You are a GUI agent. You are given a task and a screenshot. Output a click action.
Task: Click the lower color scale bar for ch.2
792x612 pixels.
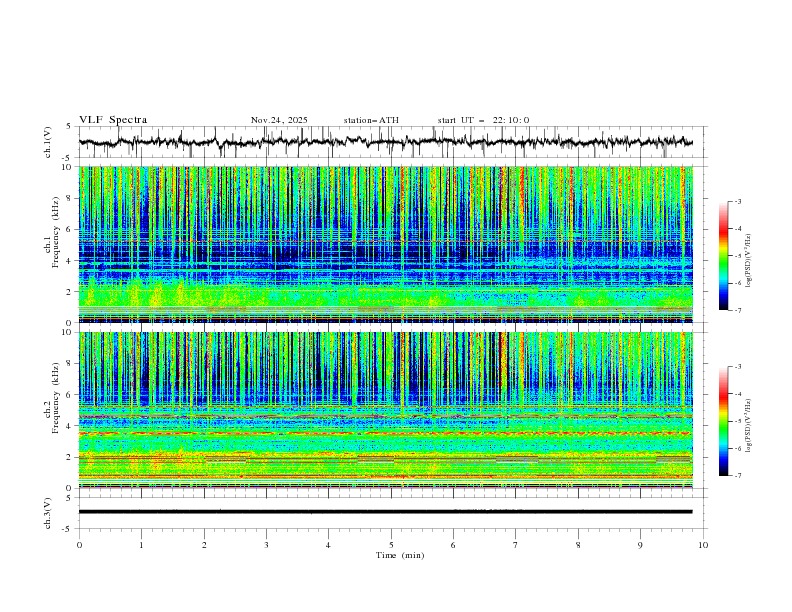pyautogui.click(x=723, y=421)
